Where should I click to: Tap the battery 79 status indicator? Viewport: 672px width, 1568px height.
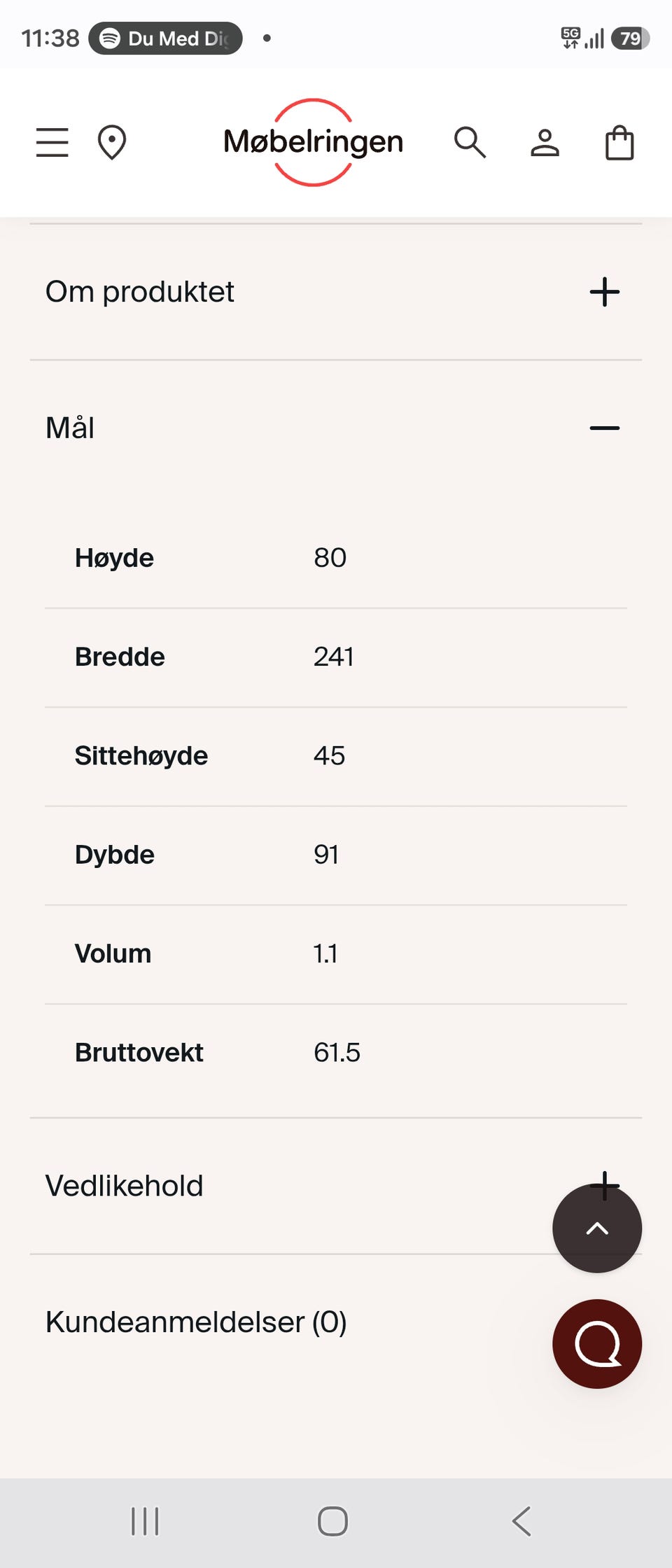(630, 38)
